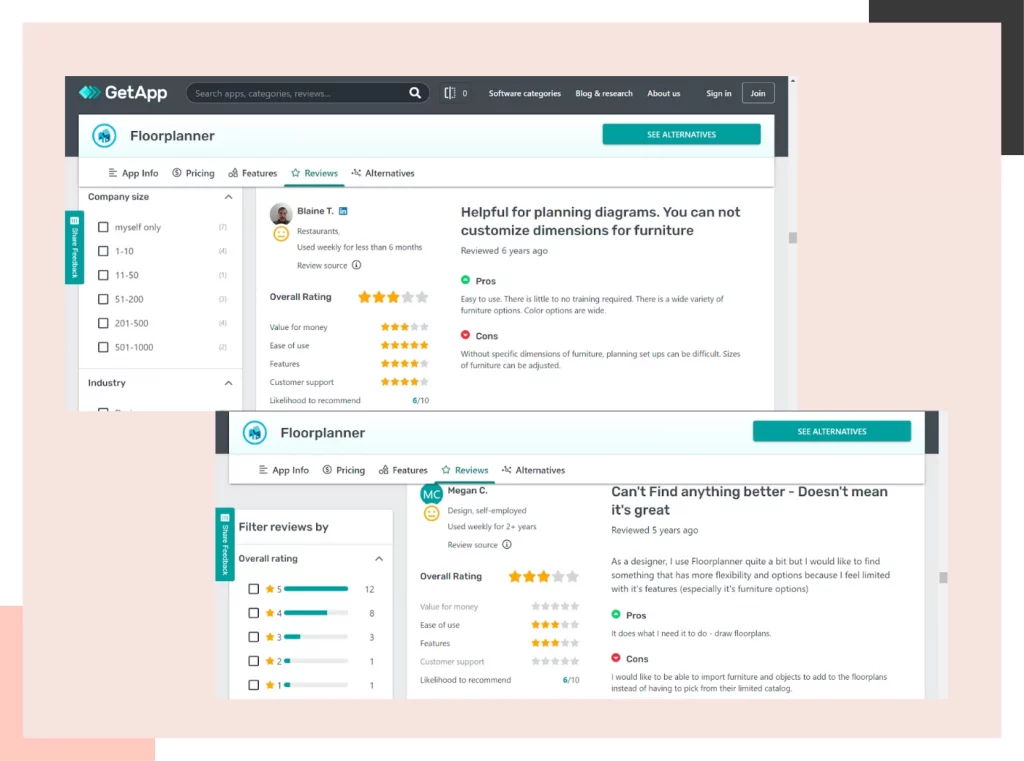The image size is (1024, 761).
Task: Click red Cons icon in Megan's review
Action: pyautogui.click(x=616, y=658)
